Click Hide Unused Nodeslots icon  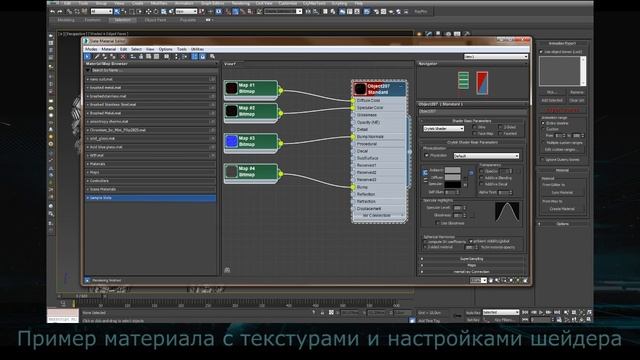pos(141,56)
